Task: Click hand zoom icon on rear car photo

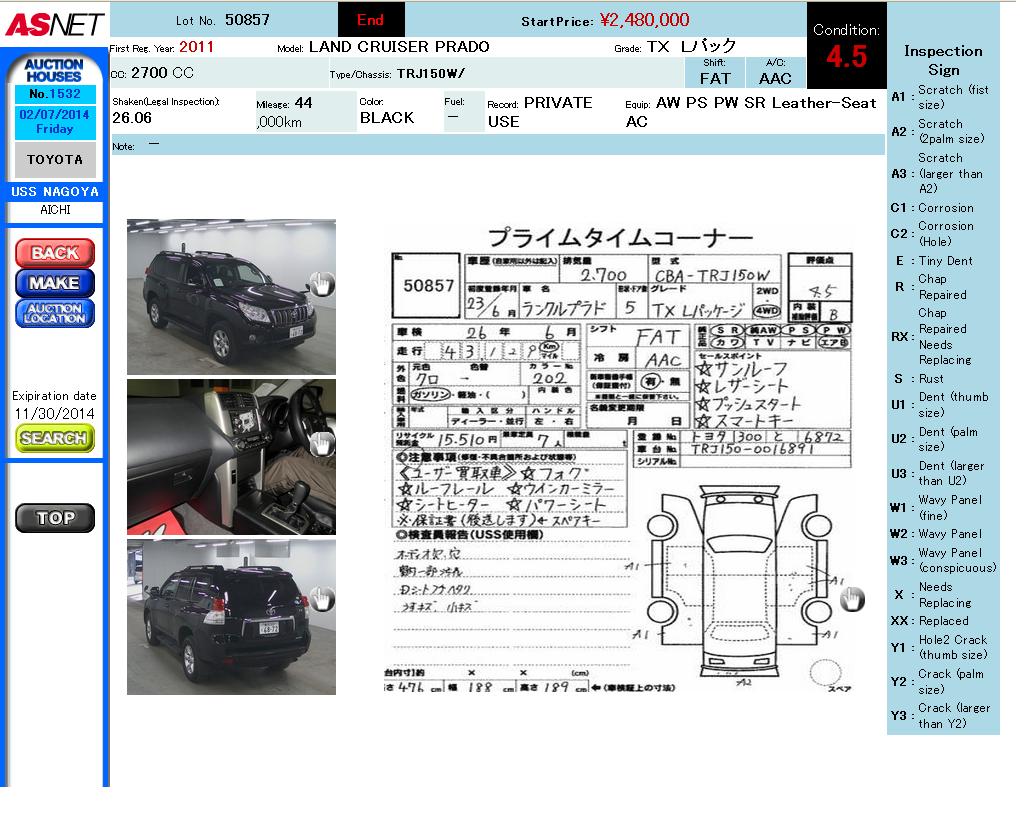Action: 320,599
